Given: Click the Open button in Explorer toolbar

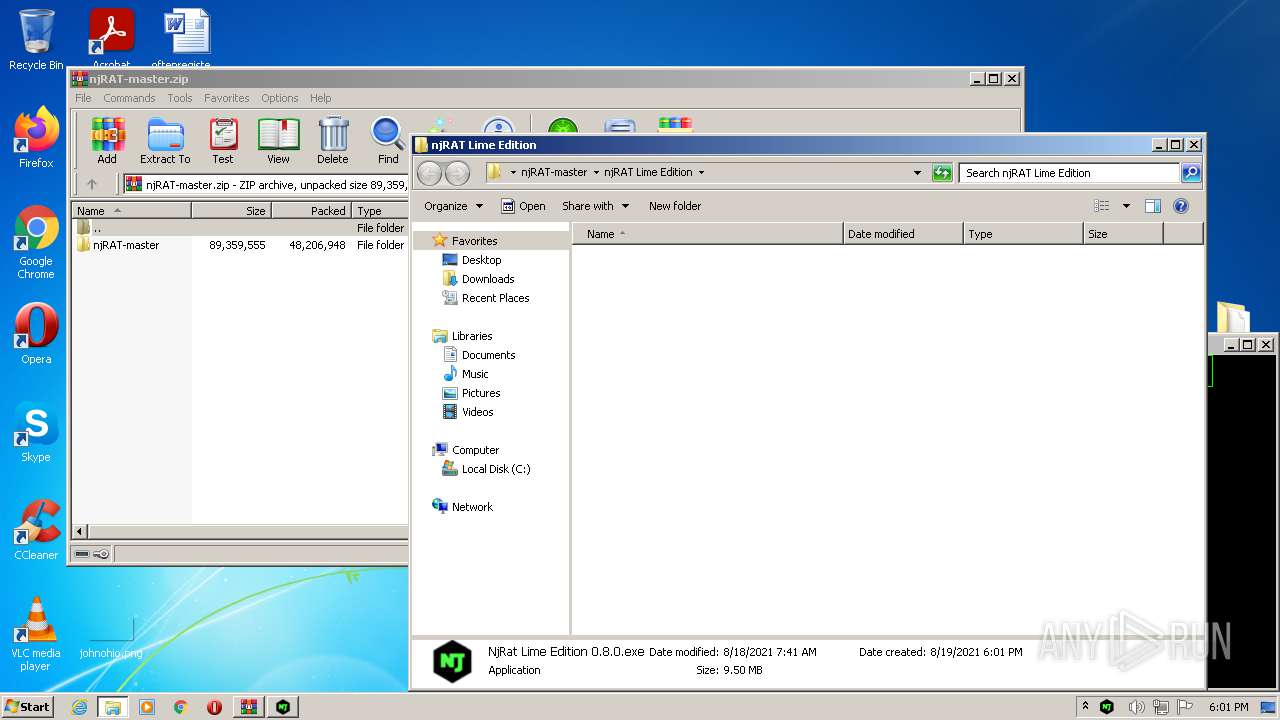Looking at the screenshot, I should click(x=523, y=206).
